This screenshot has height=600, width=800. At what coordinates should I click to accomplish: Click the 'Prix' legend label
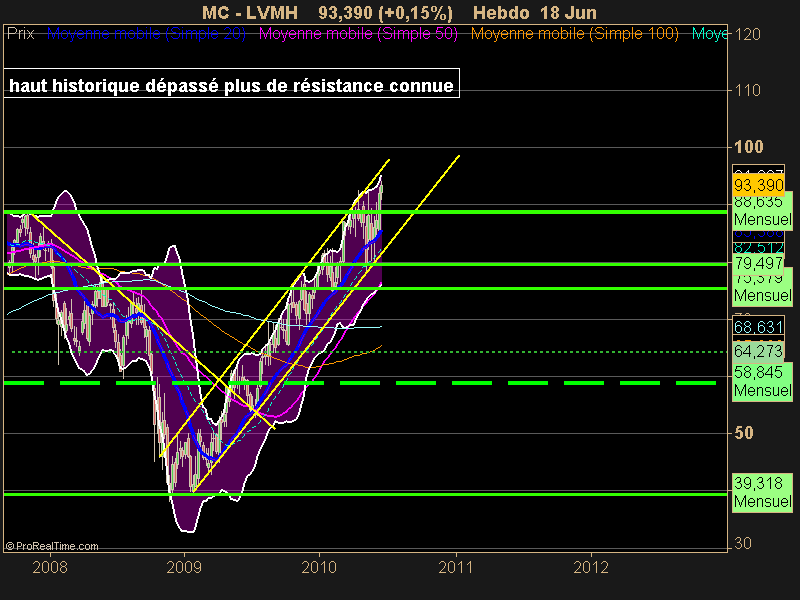20,34
